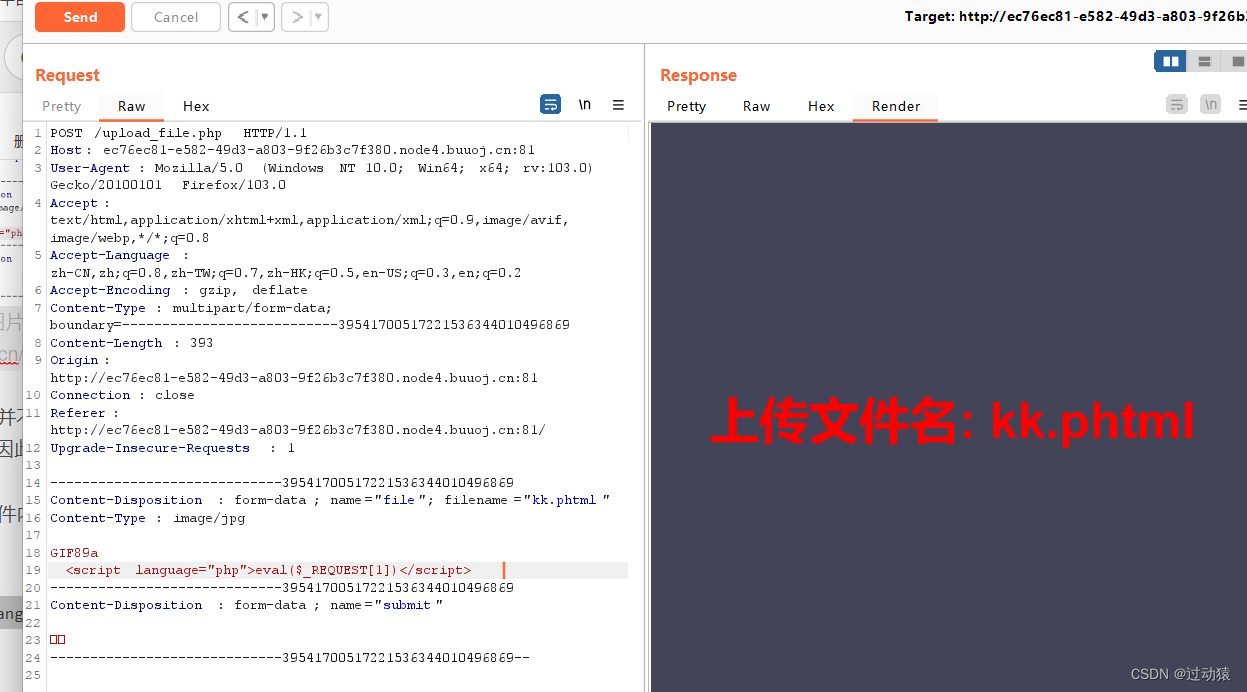Select the Response Render tab
Screen dimensions: 1247x692
pos(895,106)
